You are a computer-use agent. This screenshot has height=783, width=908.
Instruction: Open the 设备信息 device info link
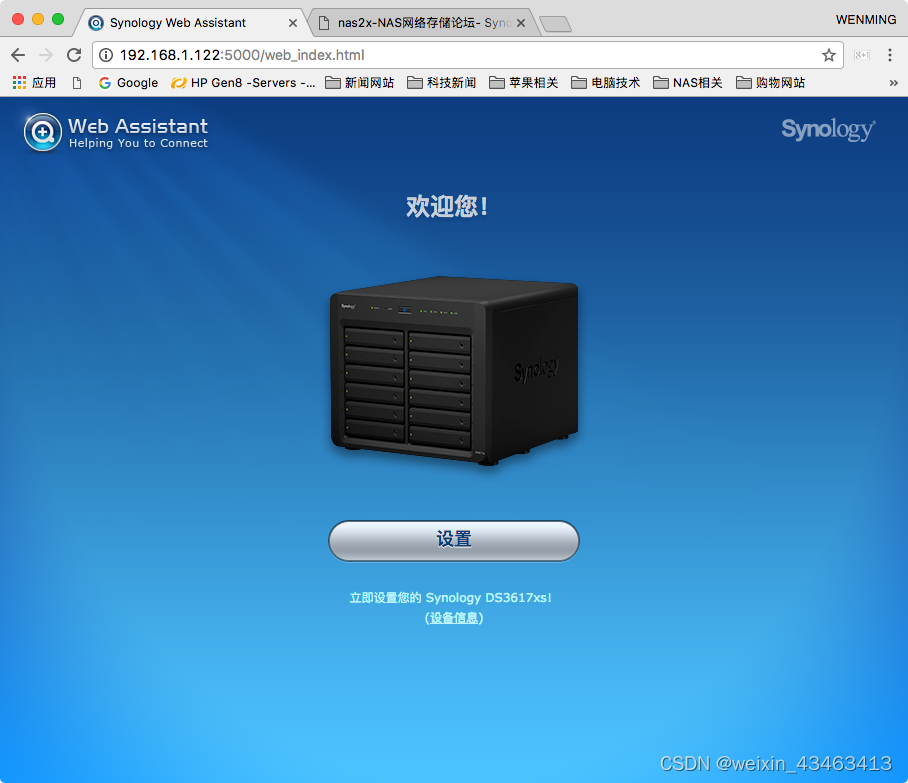click(453, 618)
